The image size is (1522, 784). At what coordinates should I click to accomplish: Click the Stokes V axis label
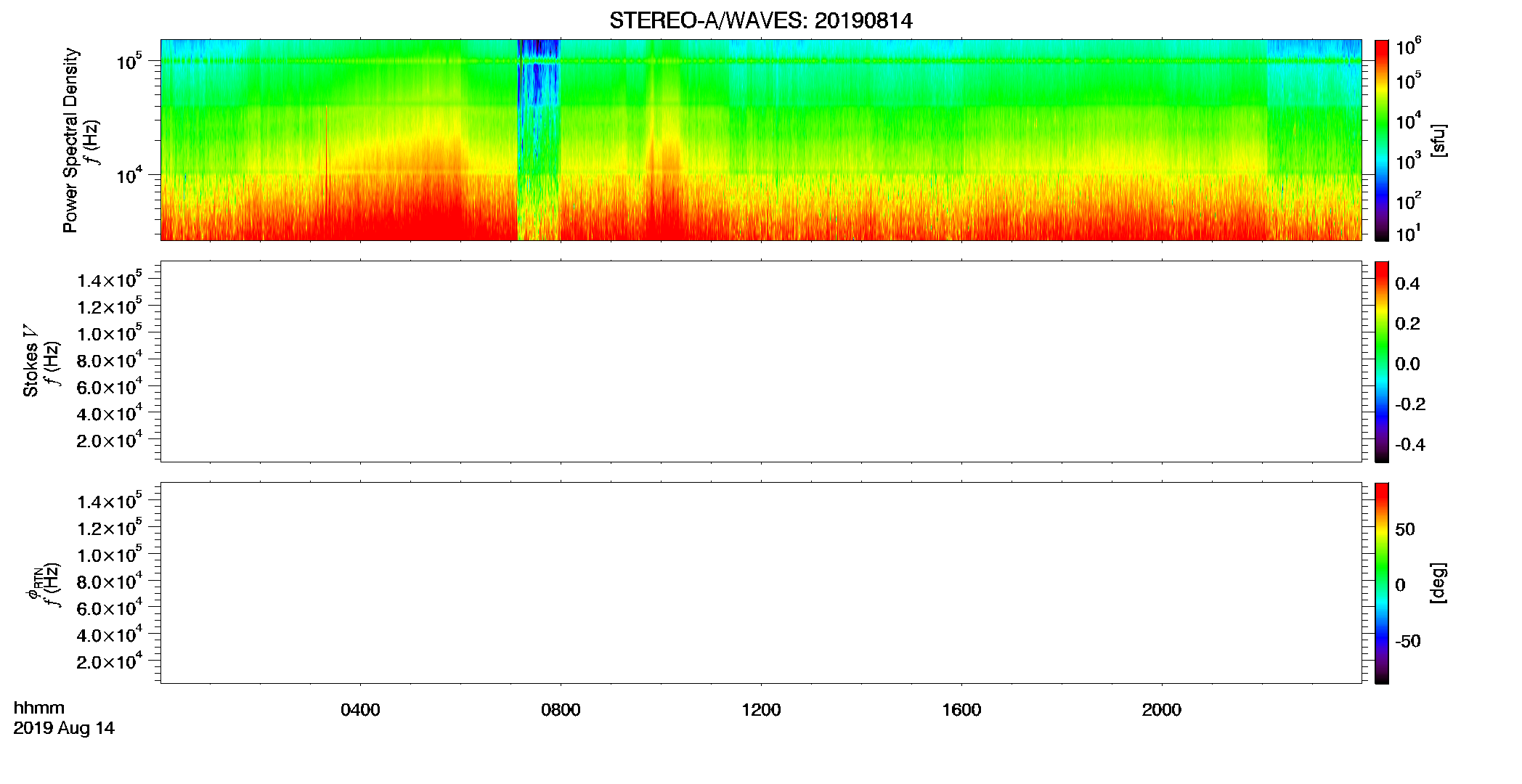click(x=30, y=361)
